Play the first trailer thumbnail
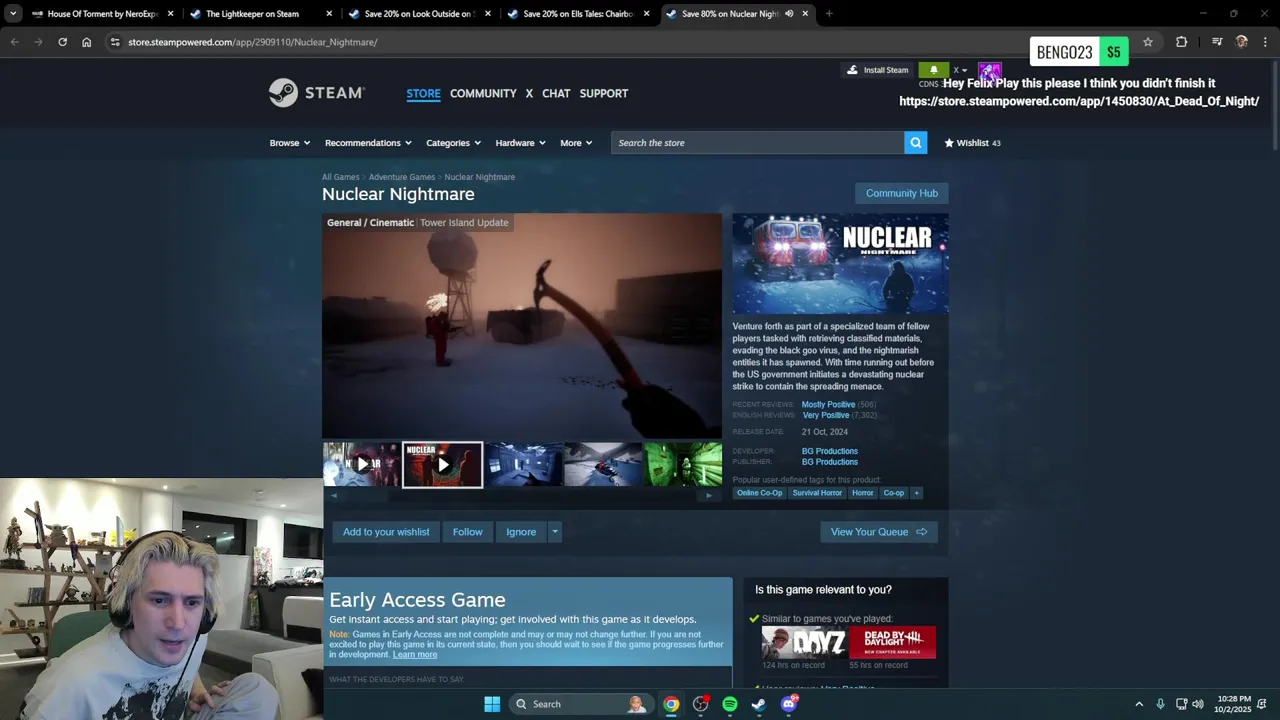The height and width of the screenshot is (720, 1280). tap(361, 465)
